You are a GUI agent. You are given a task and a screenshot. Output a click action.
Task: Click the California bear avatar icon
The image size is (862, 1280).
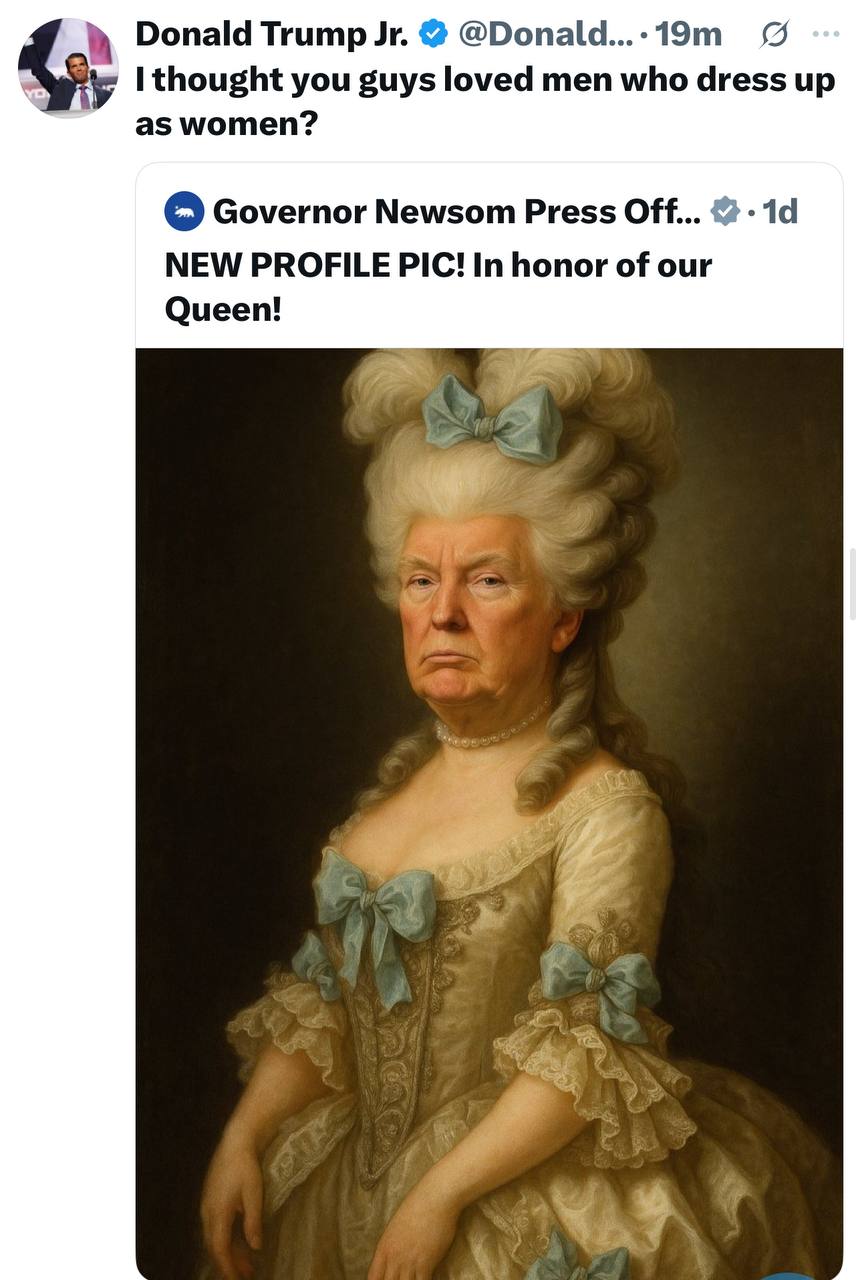click(184, 211)
